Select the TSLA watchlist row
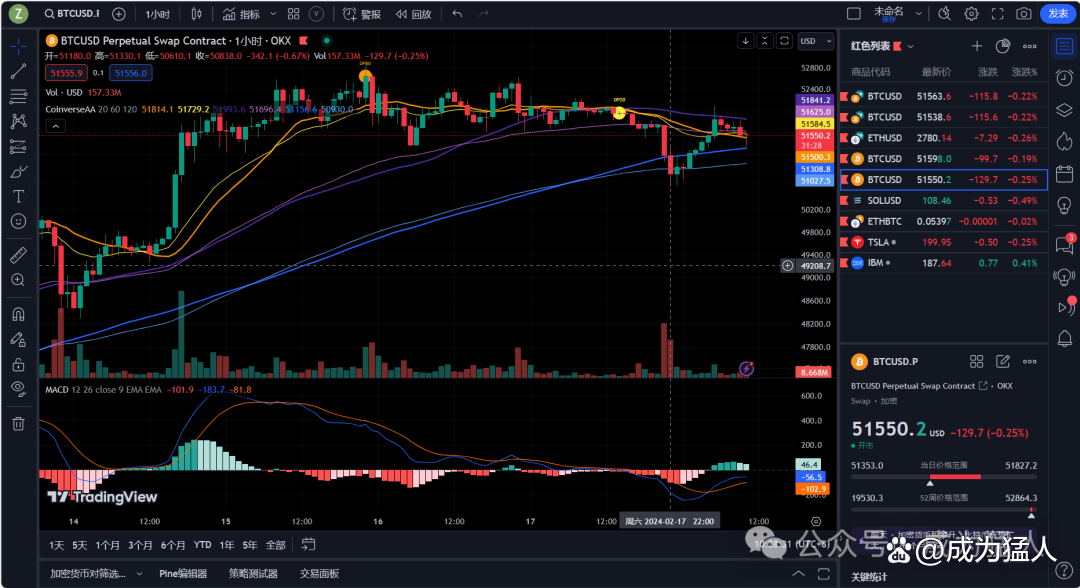Viewport: 1080px width, 588px height. [x=944, y=242]
